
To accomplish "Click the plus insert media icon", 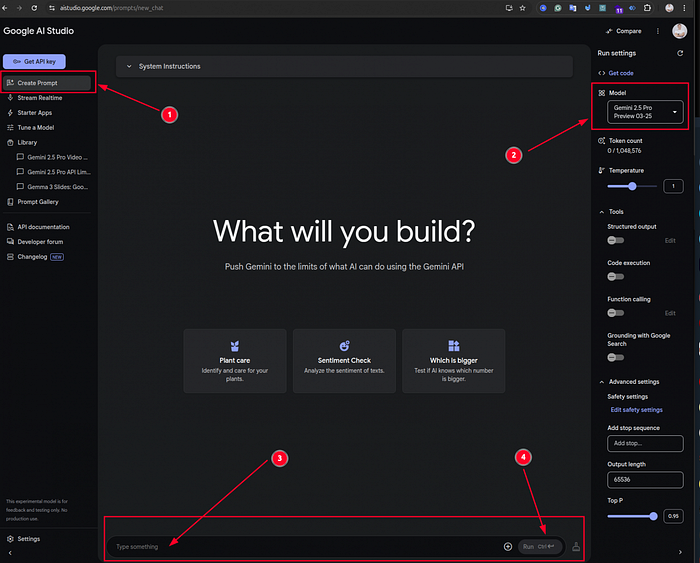I will (508, 547).
